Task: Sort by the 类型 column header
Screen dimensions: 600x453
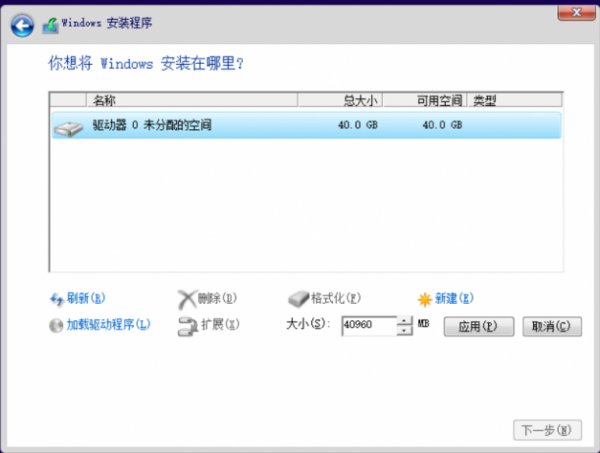Action: [515, 101]
